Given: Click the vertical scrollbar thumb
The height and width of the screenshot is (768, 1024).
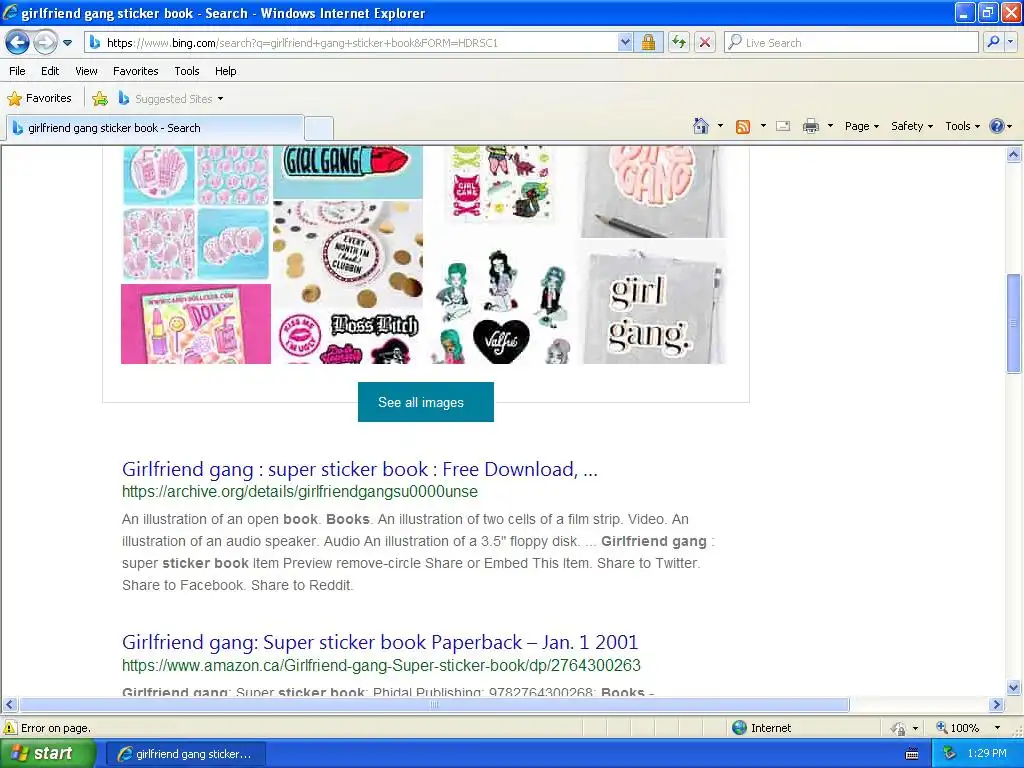Looking at the screenshot, I should pyautogui.click(x=1014, y=323).
